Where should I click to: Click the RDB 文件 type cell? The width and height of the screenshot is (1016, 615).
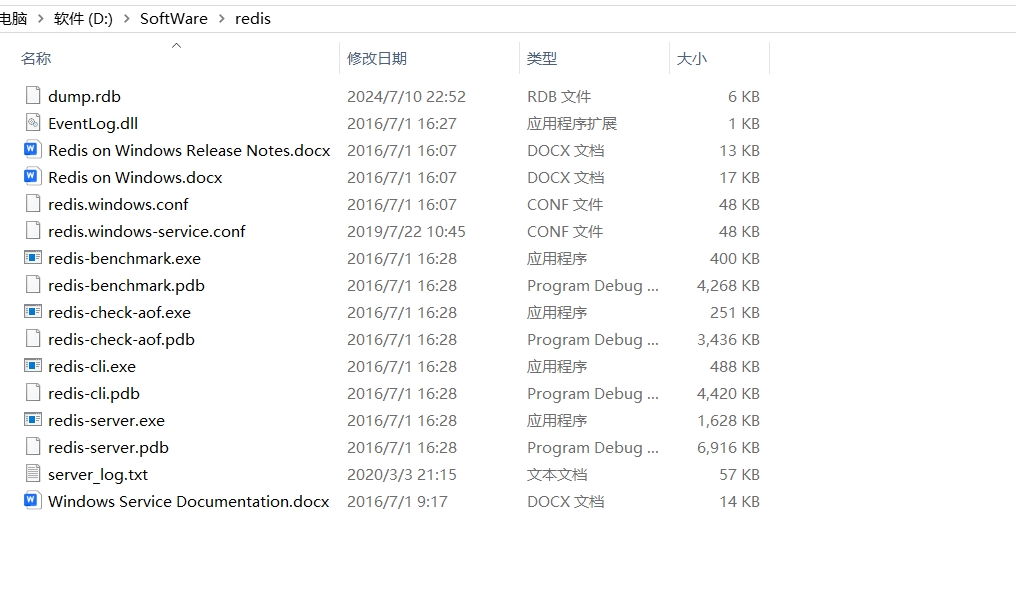point(559,97)
